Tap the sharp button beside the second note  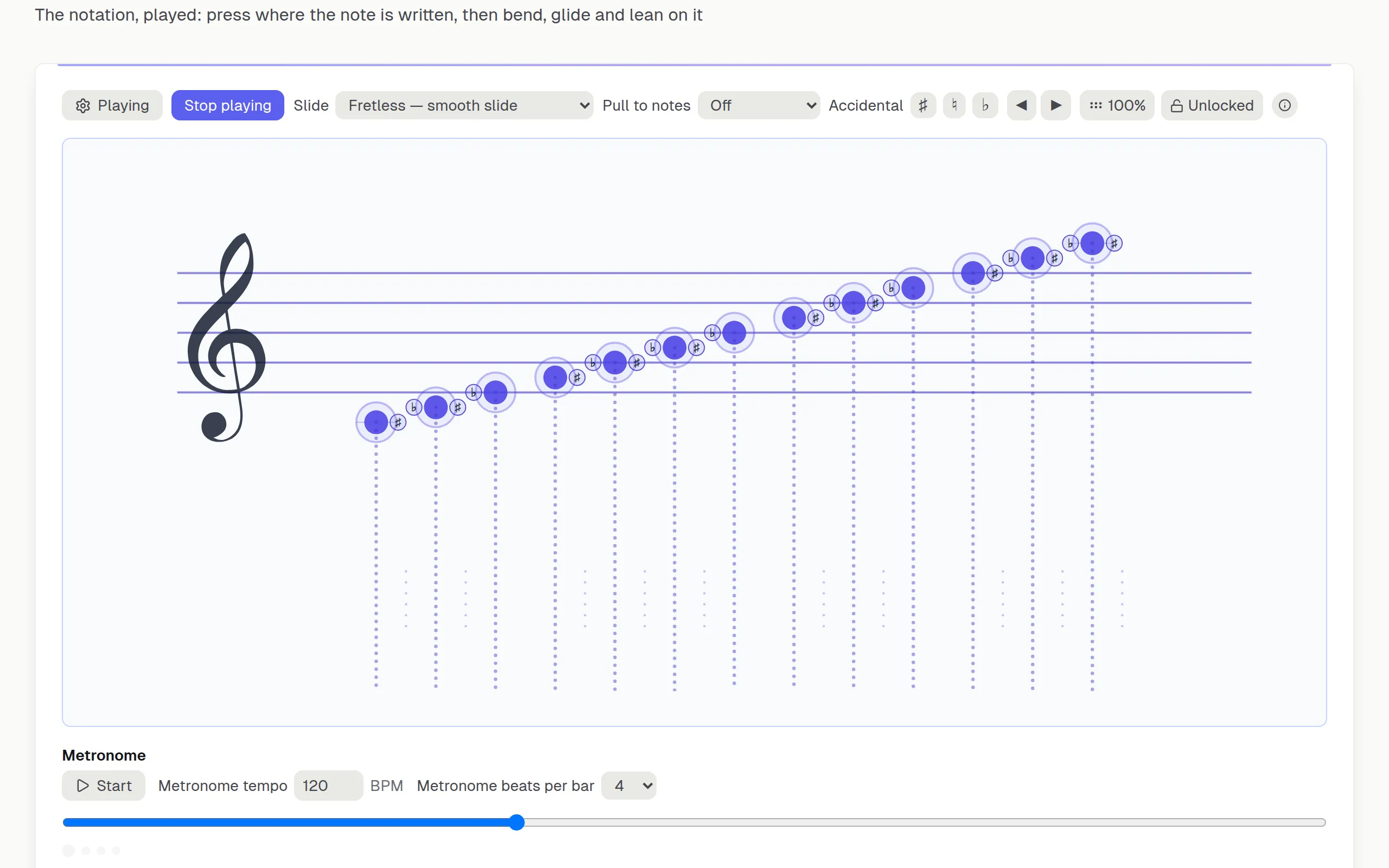(x=457, y=407)
